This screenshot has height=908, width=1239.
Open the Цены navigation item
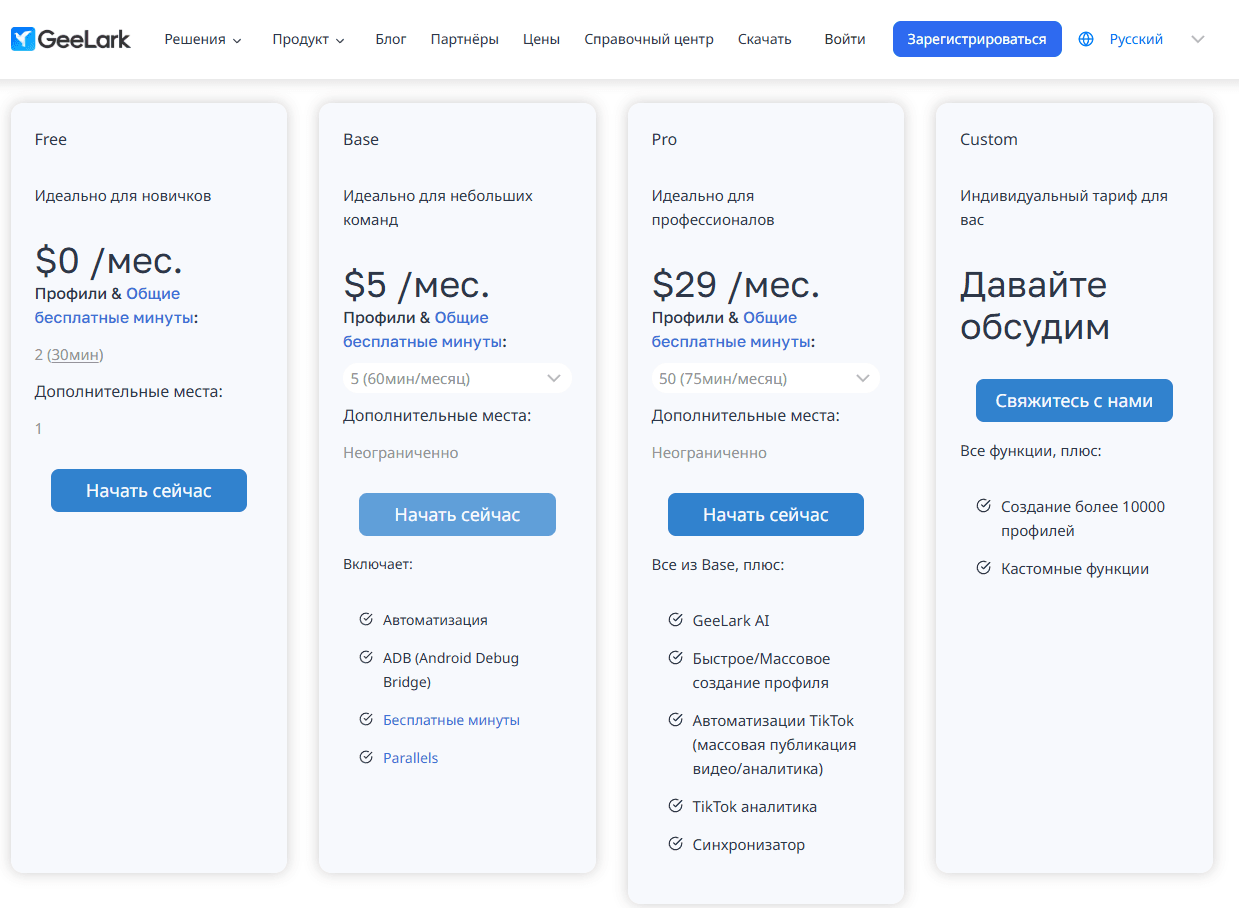click(541, 40)
